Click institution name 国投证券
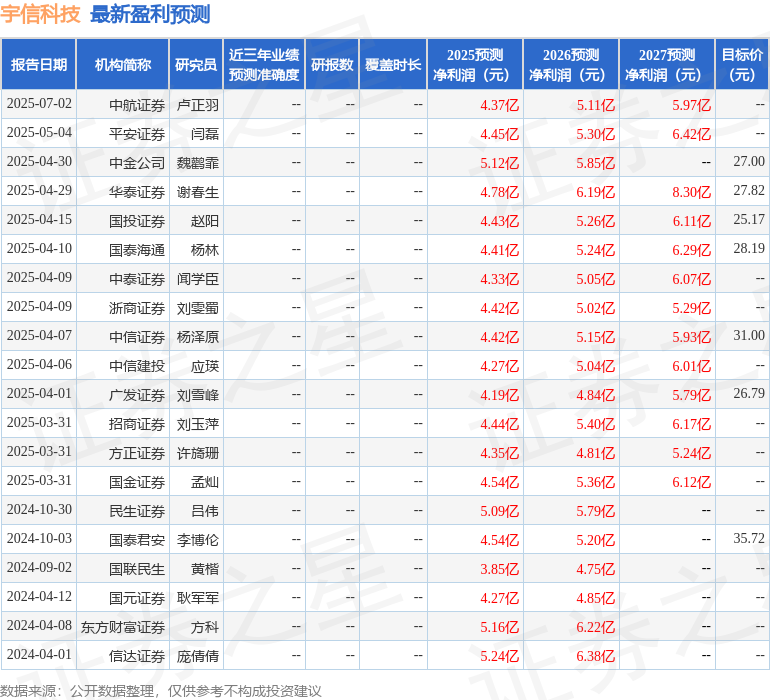This screenshot has height=700, width=770. click(x=137, y=221)
